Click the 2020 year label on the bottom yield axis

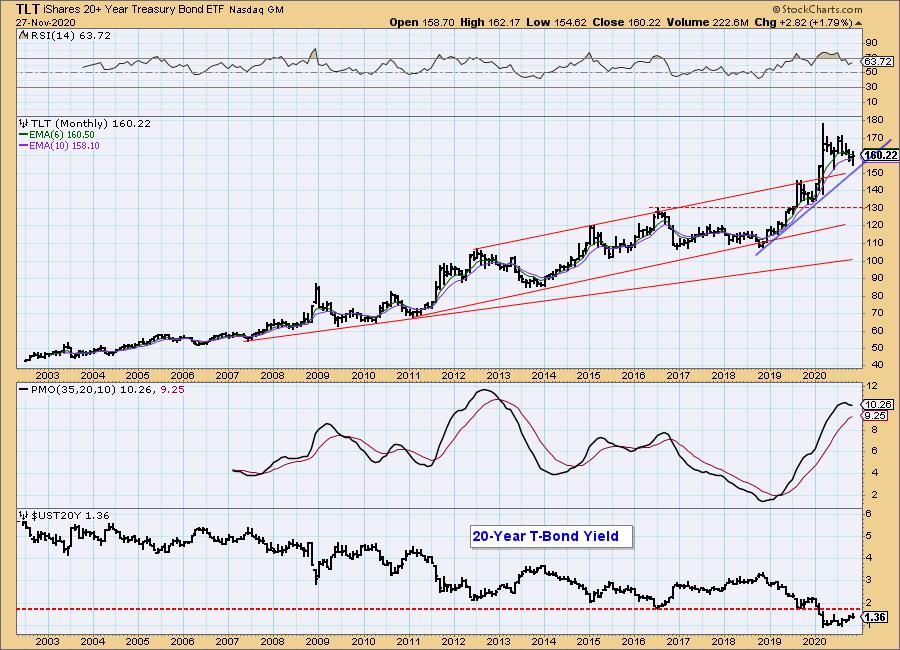tap(813, 641)
